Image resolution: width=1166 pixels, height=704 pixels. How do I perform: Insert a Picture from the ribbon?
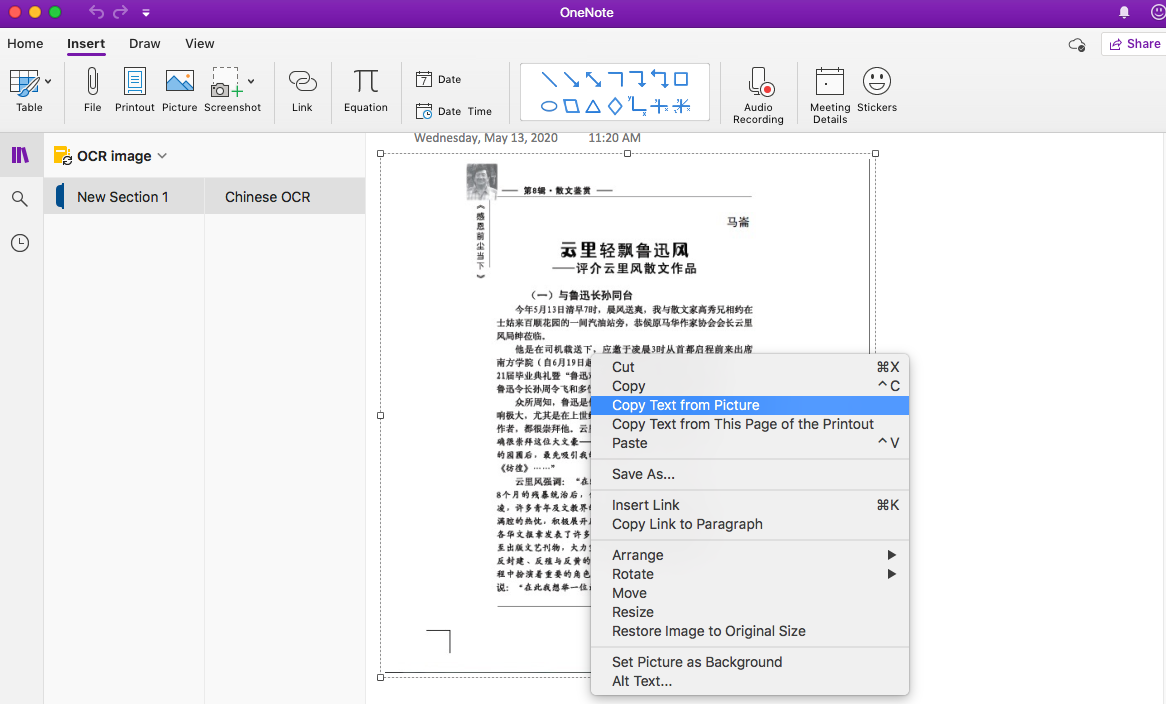[x=179, y=90]
